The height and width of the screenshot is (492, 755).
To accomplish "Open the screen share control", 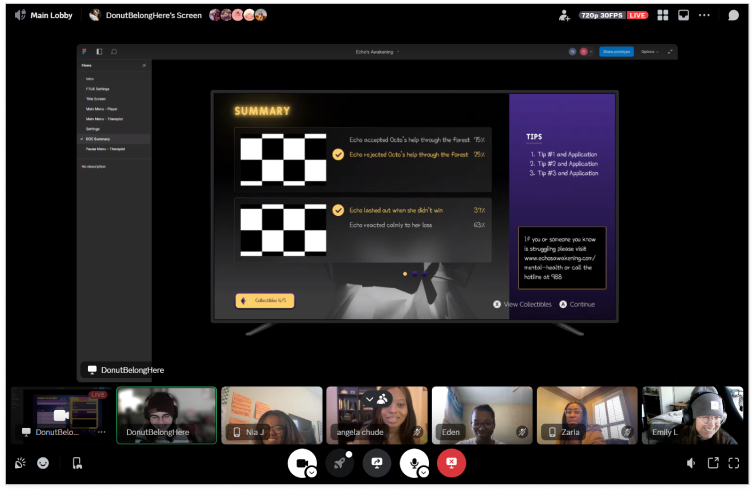I will (377, 463).
